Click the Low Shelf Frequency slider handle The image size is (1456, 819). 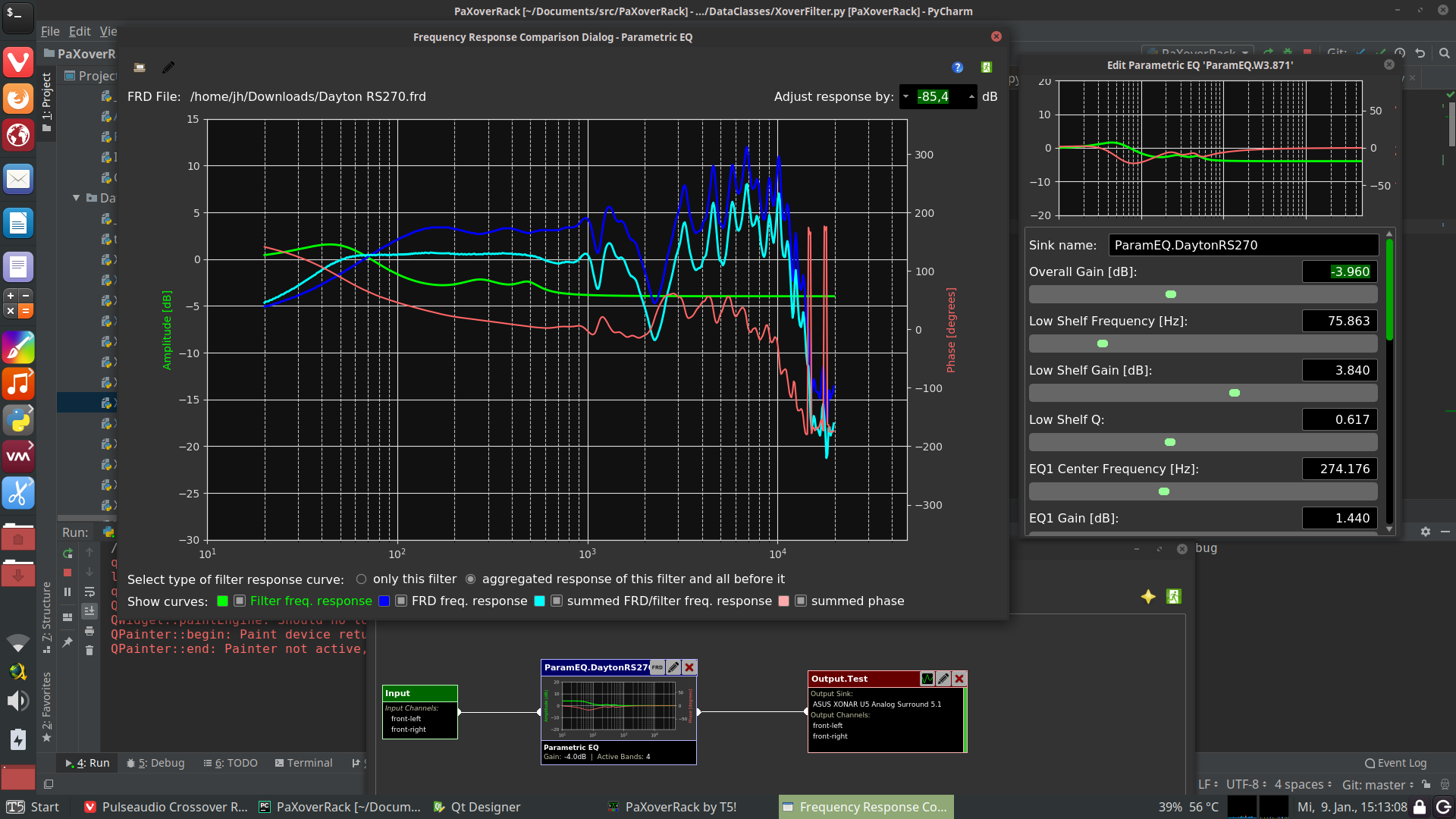pos(1103,344)
